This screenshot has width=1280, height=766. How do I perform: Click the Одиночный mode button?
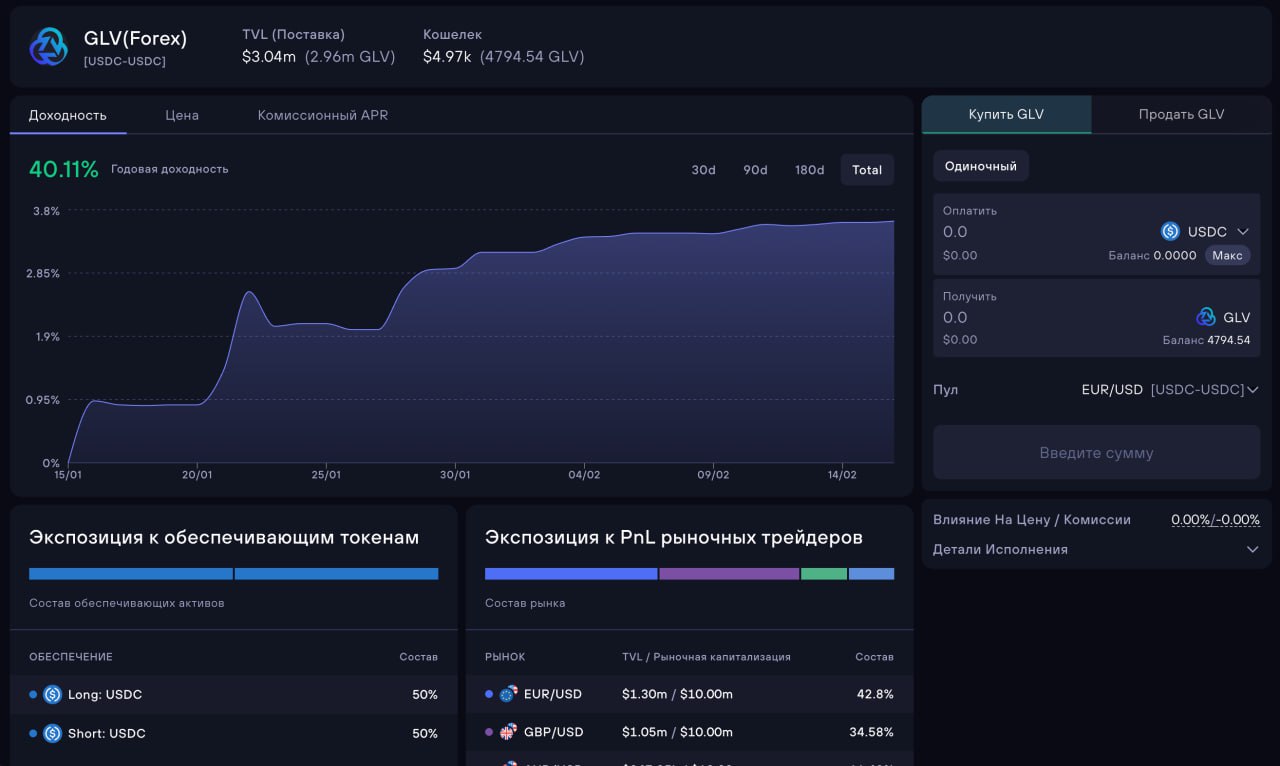pyautogui.click(x=980, y=166)
